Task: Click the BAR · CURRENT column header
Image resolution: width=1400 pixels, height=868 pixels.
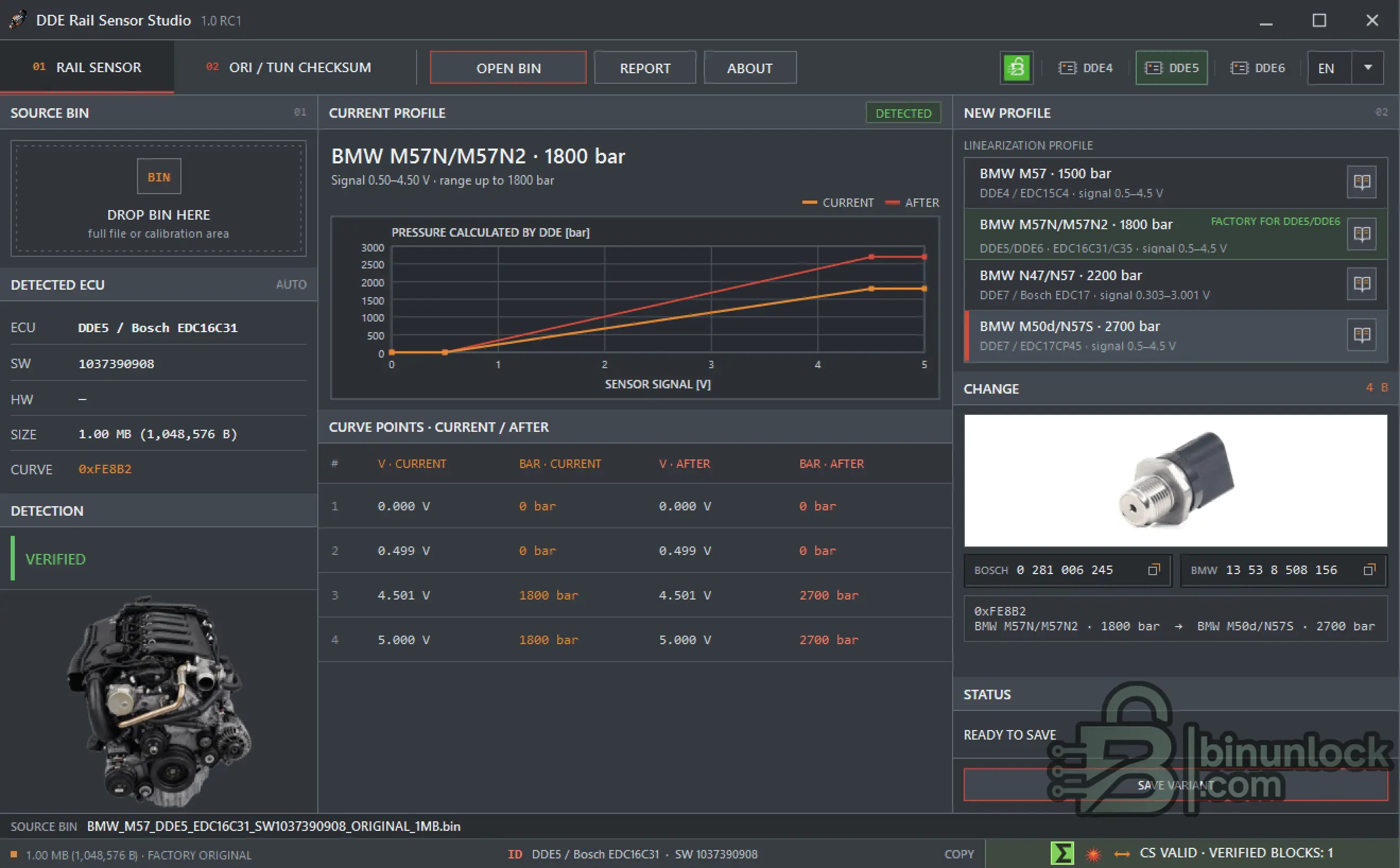Action: point(560,464)
